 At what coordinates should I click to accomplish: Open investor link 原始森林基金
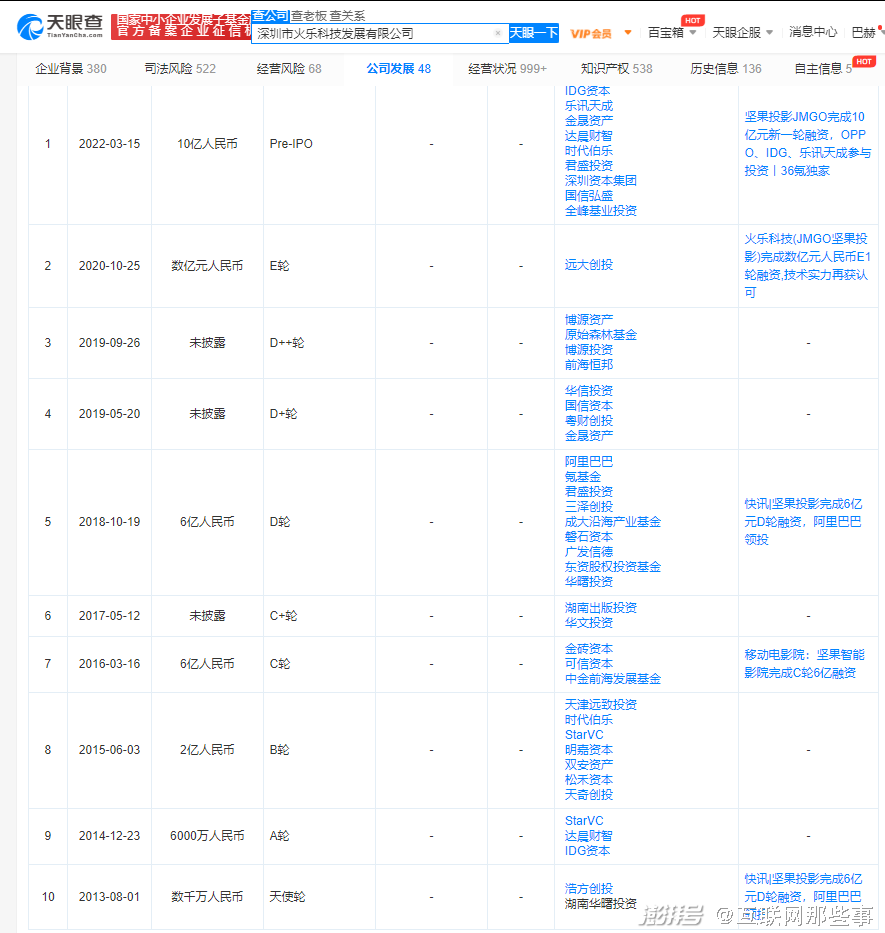pyautogui.click(x=601, y=335)
